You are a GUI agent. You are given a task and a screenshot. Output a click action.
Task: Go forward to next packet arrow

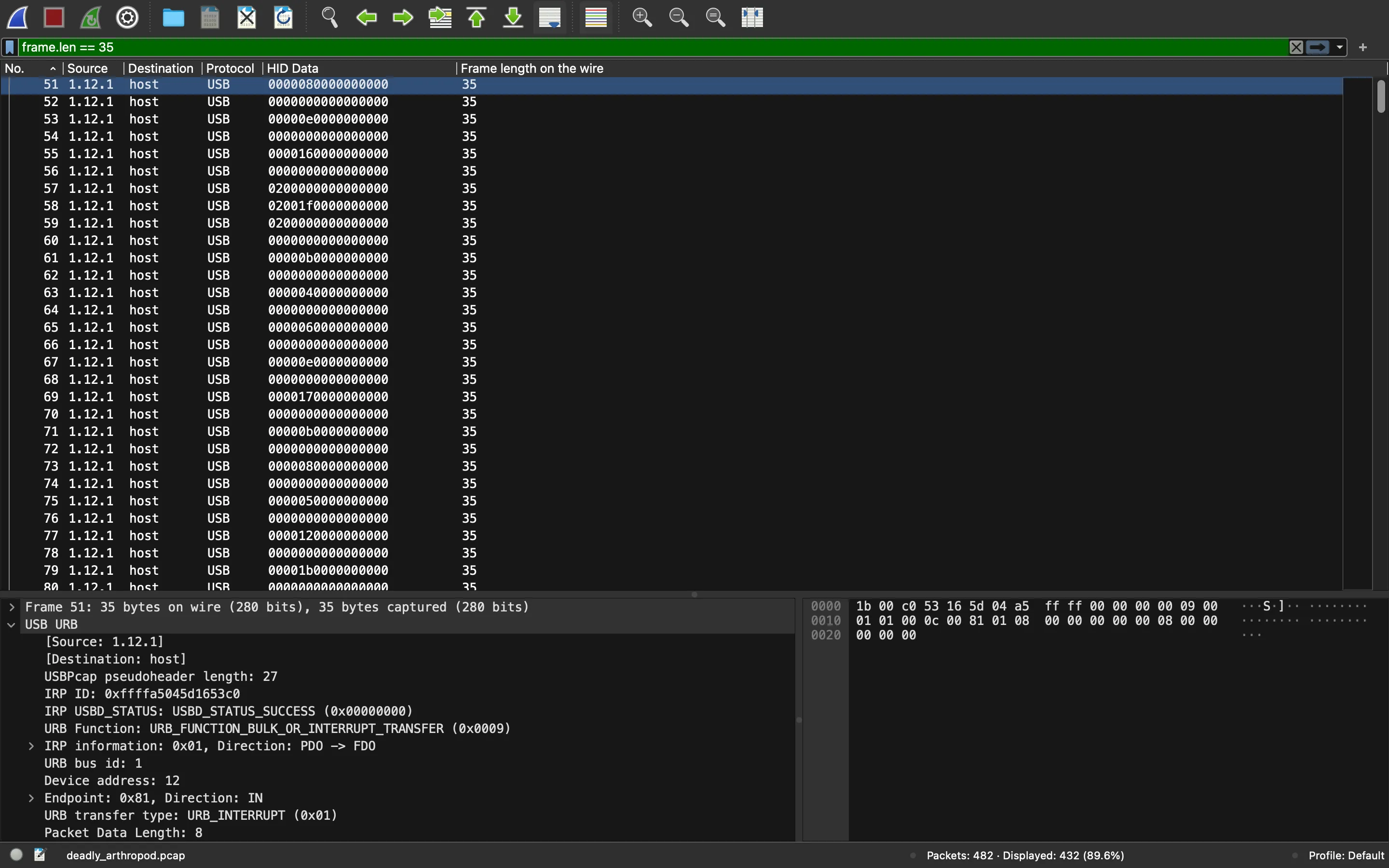403,17
